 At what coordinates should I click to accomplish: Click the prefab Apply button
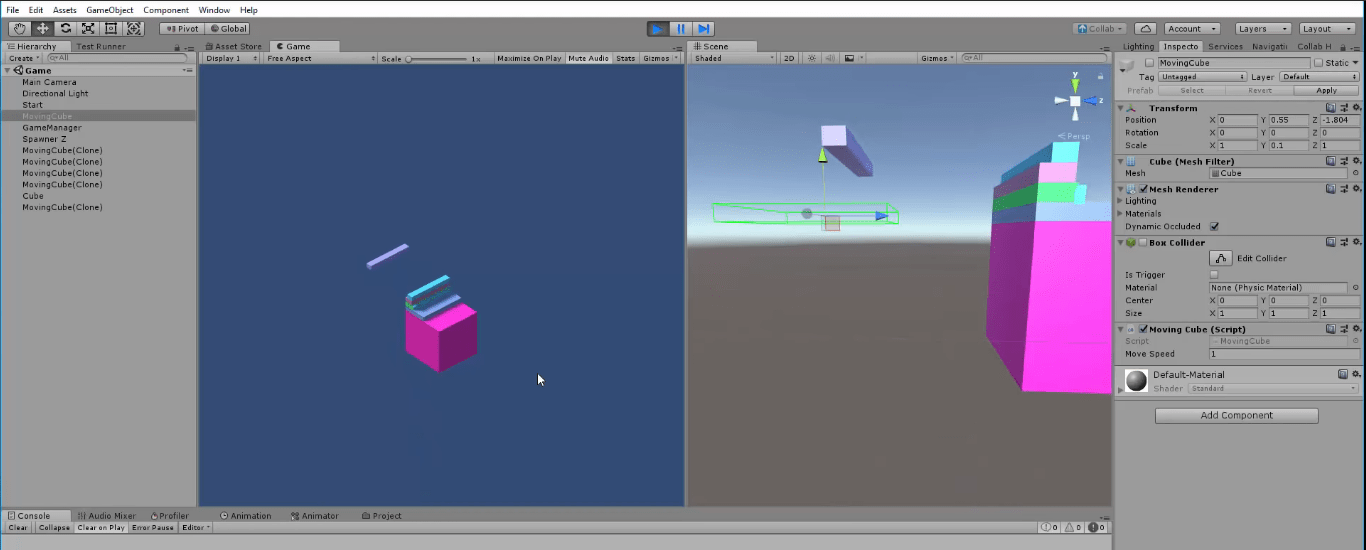click(x=1327, y=90)
